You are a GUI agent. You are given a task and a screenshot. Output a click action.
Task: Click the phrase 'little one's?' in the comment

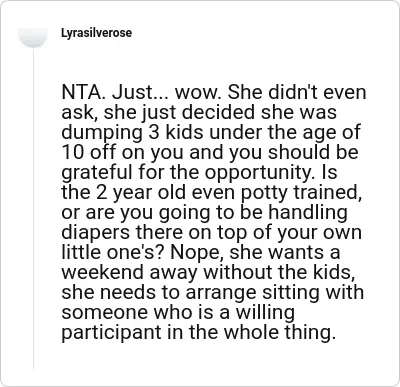point(113,252)
